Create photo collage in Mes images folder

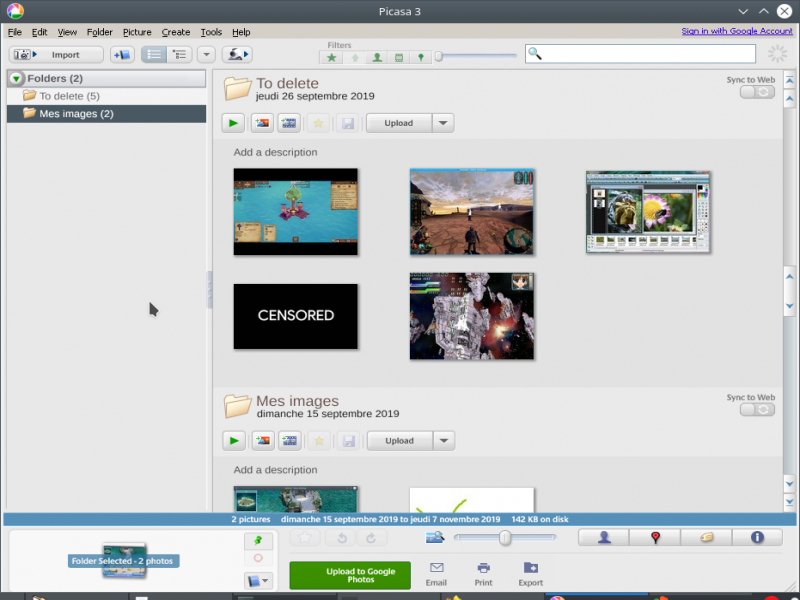coord(263,440)
